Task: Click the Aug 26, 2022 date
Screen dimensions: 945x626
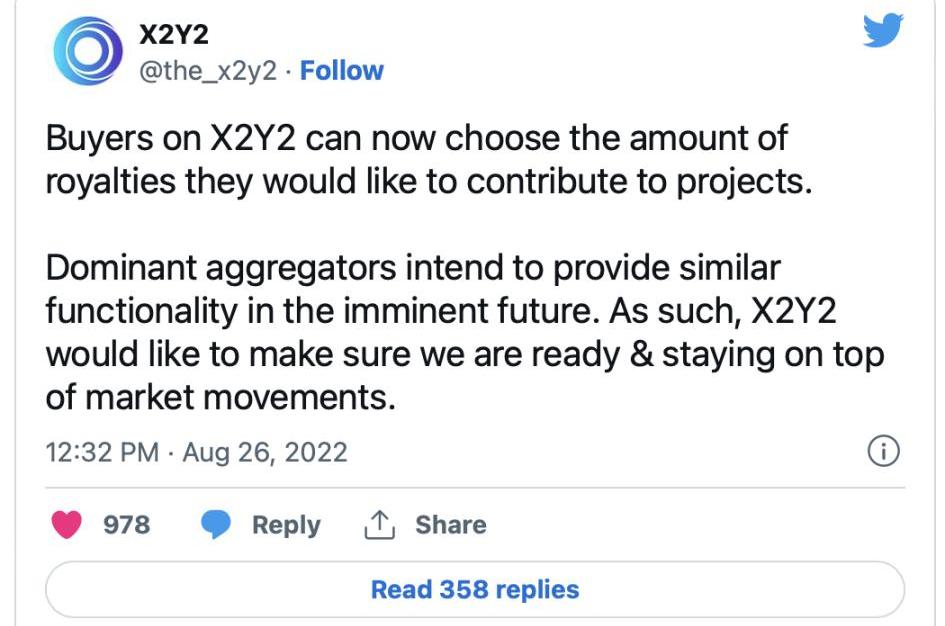Action: tap(263, 452)
